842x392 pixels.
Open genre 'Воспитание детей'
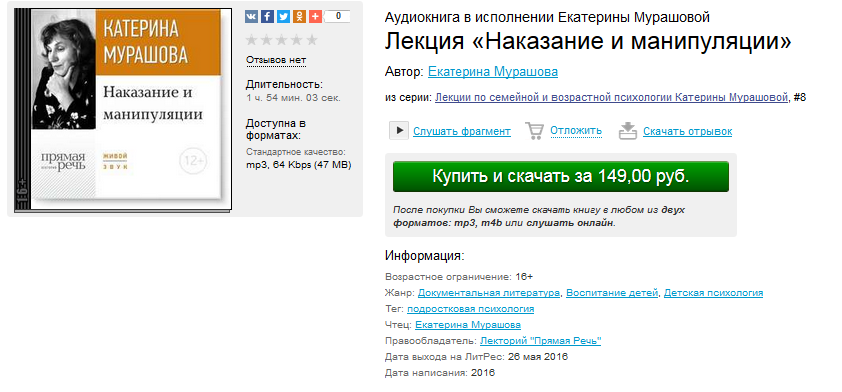pos(612,293)
